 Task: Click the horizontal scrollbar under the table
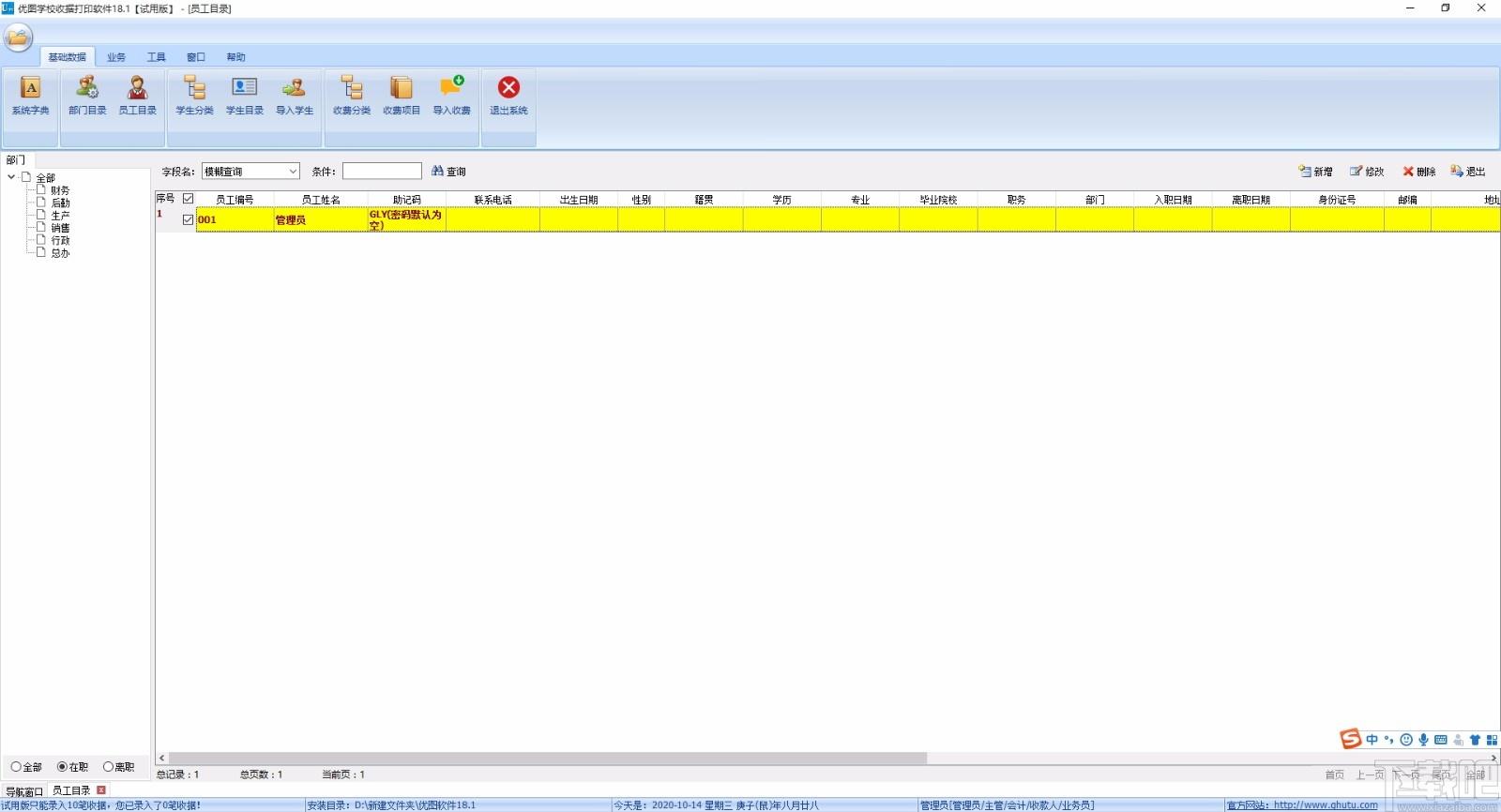(548, 758)
